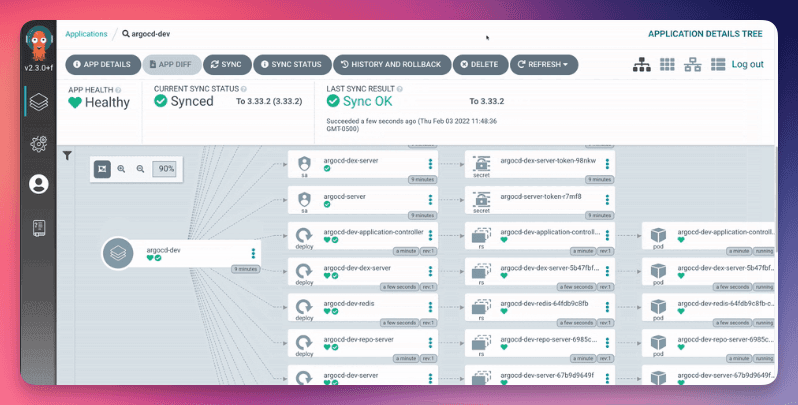Zoom out with the magnifier minus icon
798x405 pixels.
140,169
